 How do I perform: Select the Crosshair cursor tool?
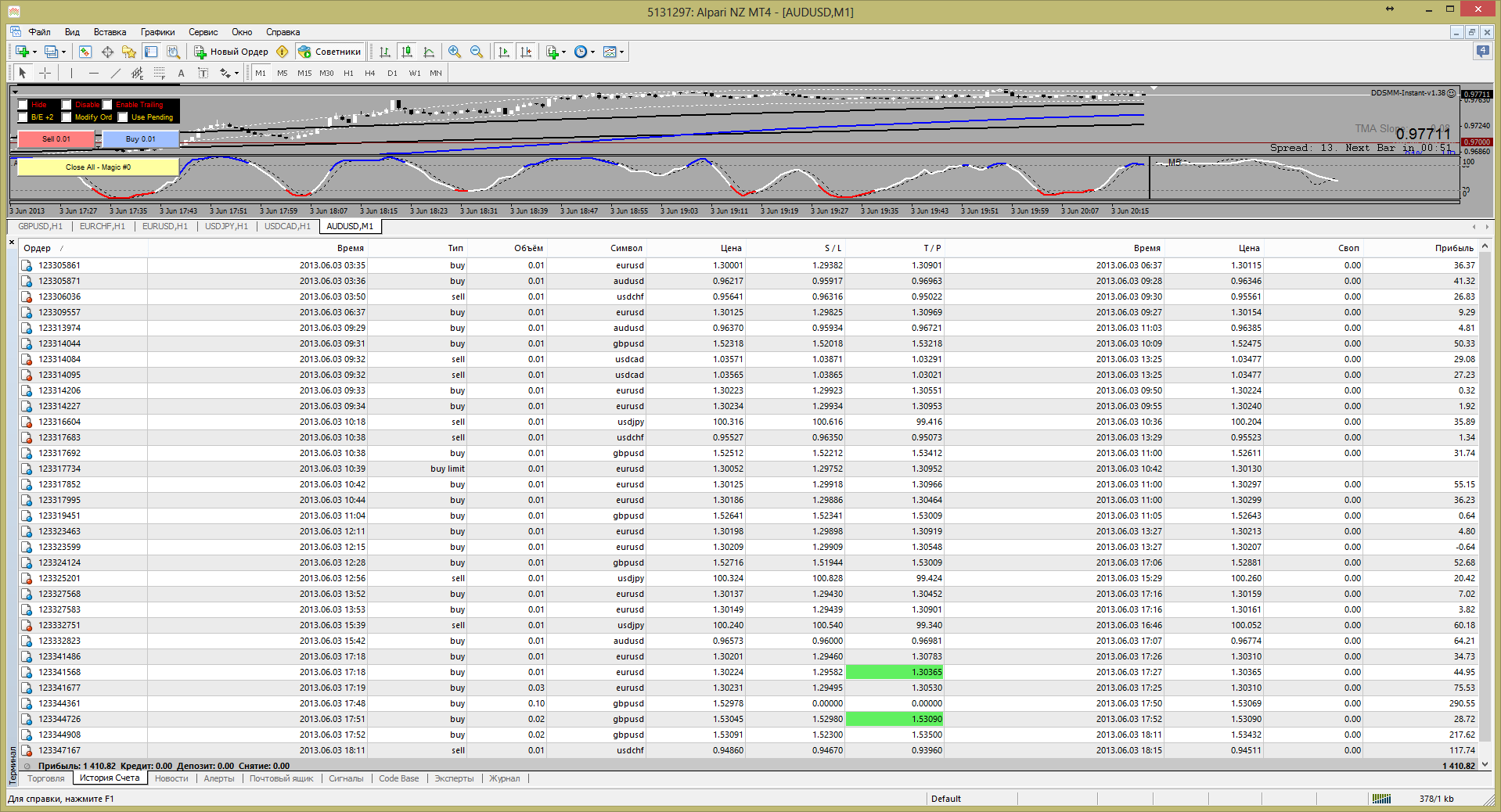pos(45,73)
